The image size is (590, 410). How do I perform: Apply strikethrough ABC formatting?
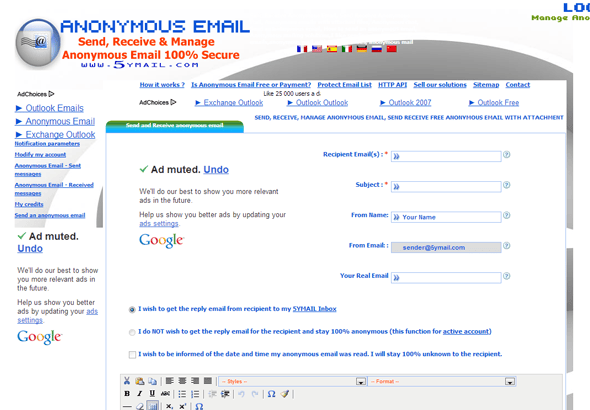pos(165,394)
